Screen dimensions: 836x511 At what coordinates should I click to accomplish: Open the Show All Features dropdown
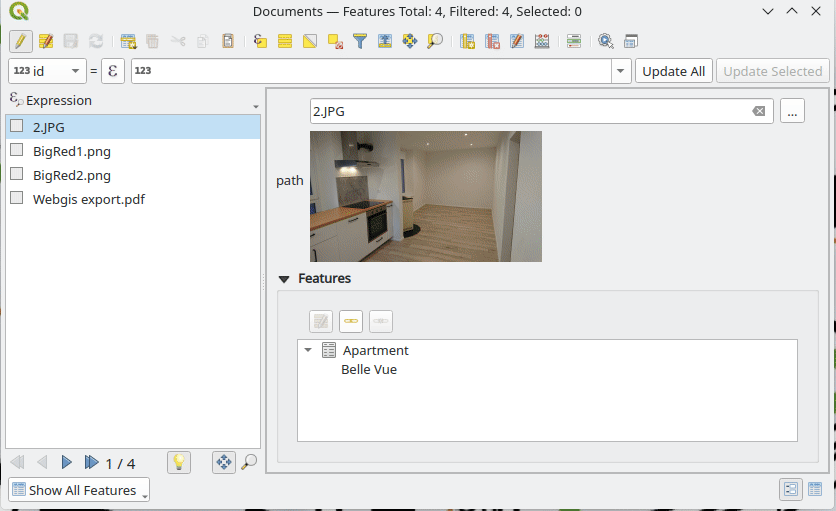point(79,490)
